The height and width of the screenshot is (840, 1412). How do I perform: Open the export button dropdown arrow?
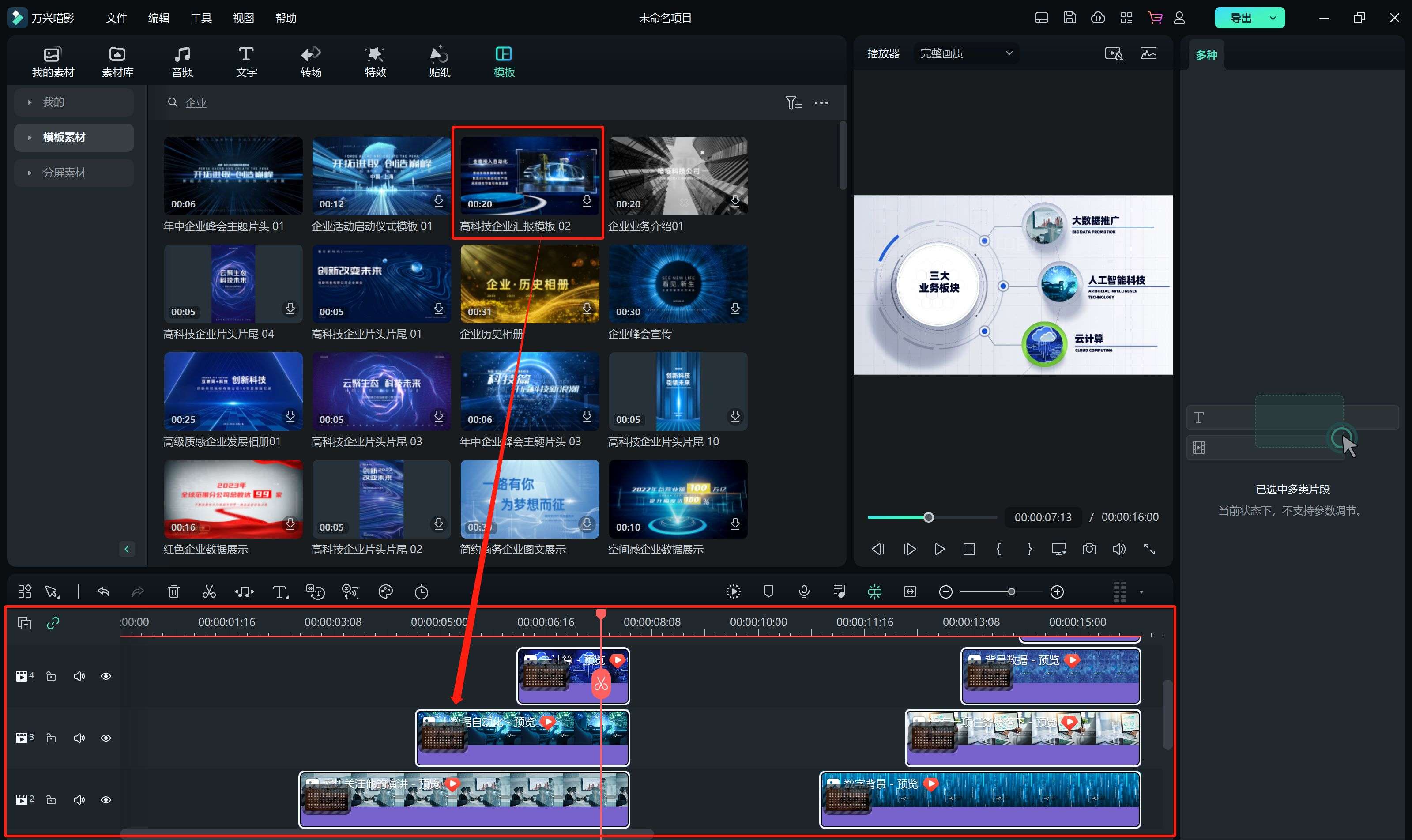point(1273,18)
